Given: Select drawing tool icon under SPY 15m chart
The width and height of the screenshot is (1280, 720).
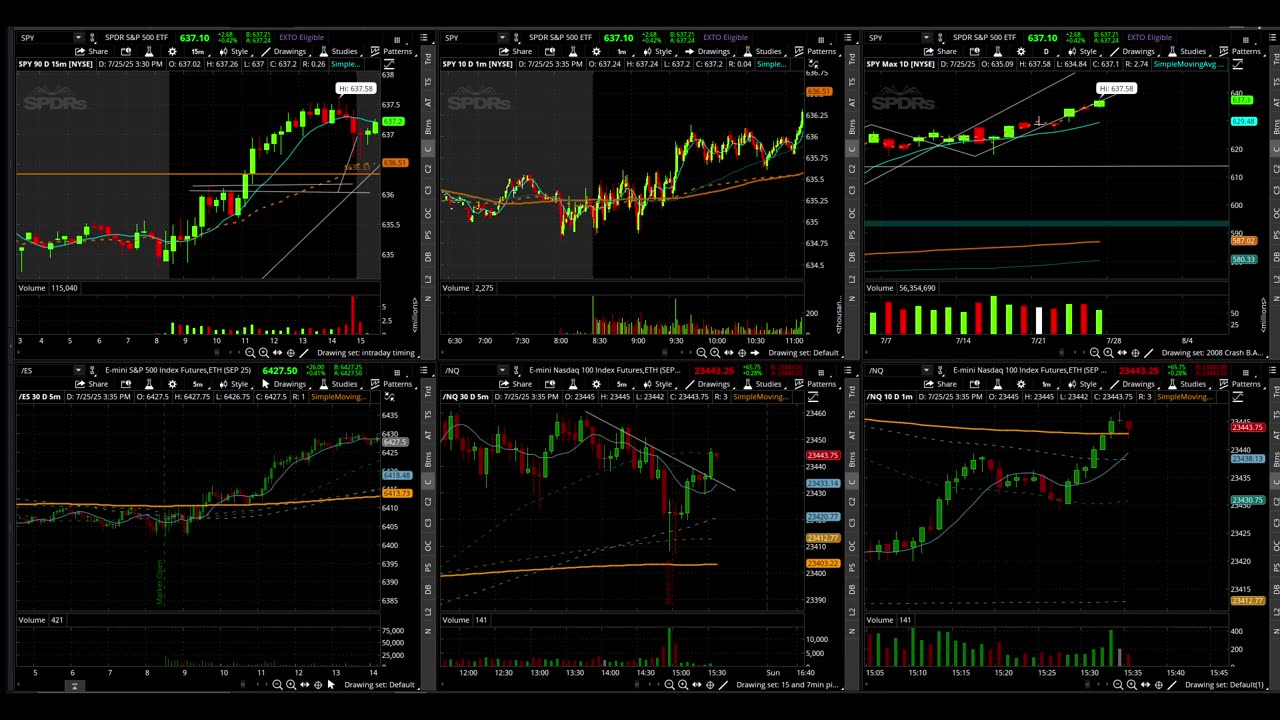Looking at the screenshot, I should point(304,353).
